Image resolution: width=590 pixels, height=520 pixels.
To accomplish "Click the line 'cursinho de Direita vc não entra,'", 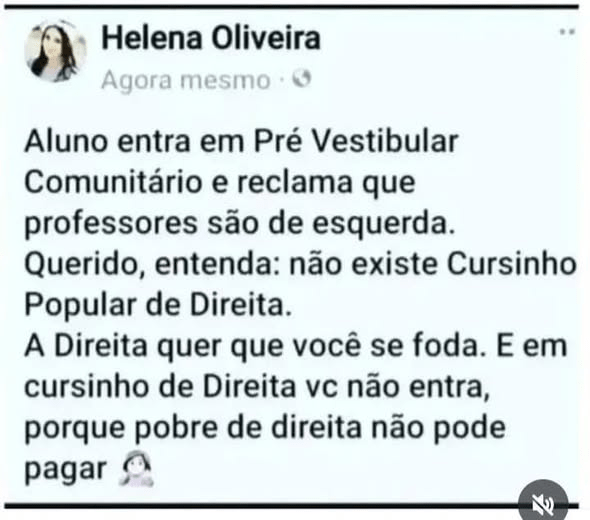I will click(257, 387).
